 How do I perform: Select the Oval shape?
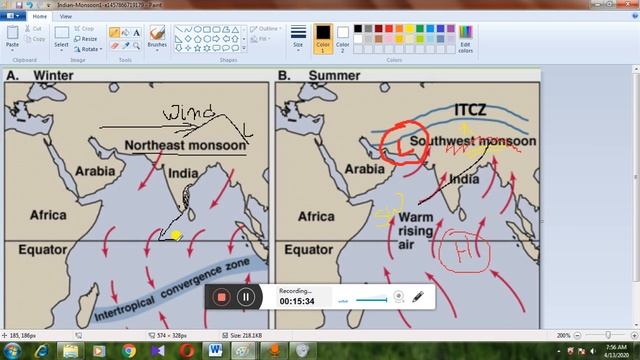[198, 29]
